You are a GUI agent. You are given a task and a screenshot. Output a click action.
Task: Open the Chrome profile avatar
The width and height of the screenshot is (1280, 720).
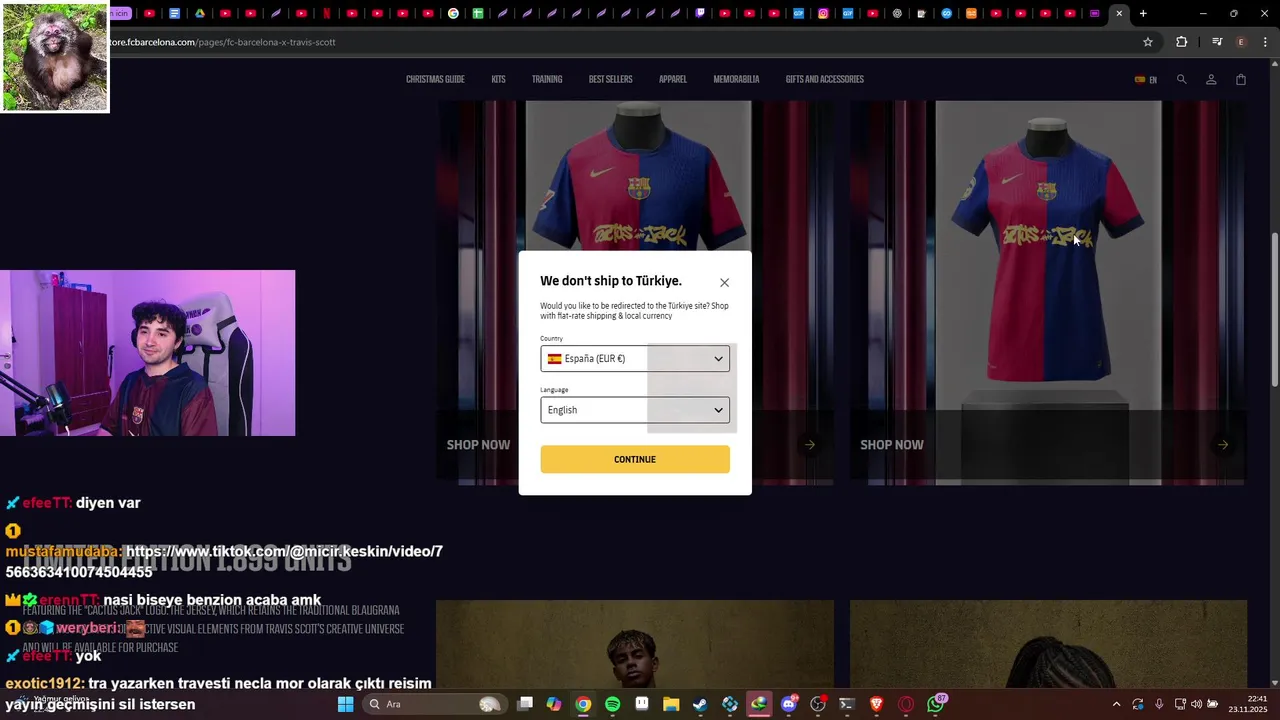[x=1241, y=42]
